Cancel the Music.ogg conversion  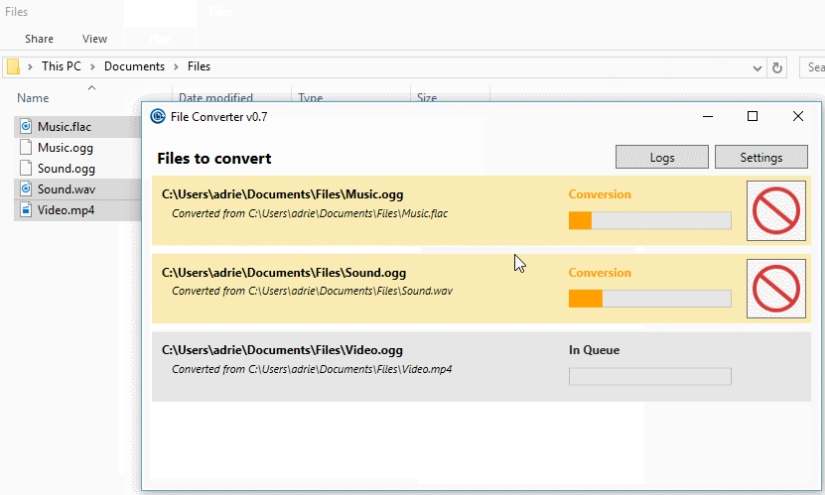tap(776, 211)
